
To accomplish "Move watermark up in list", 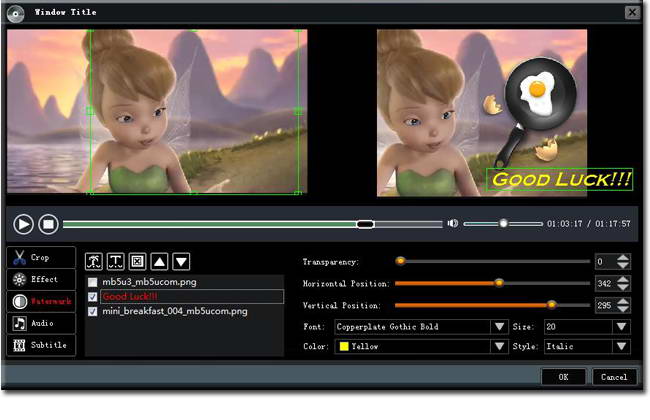I will 160,262.
